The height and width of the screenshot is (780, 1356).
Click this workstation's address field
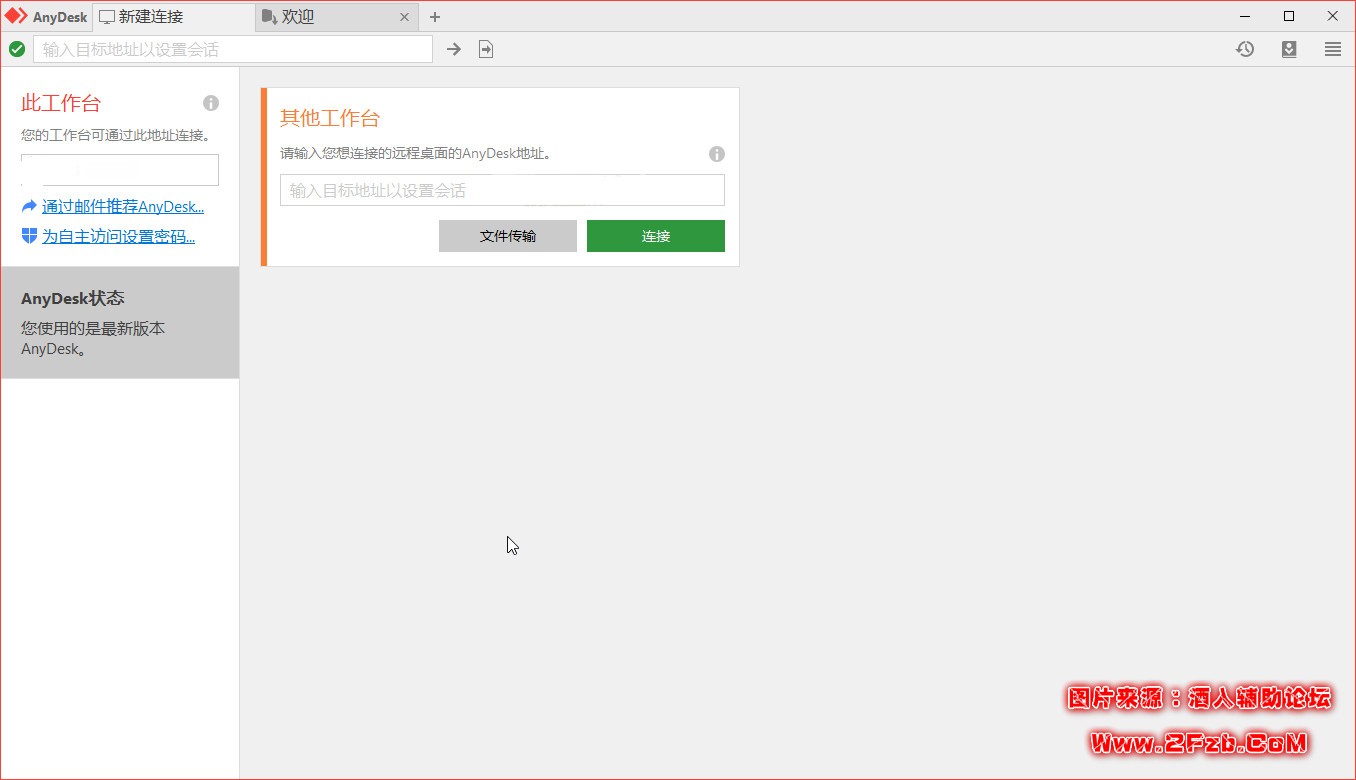(x=120, y=170)
